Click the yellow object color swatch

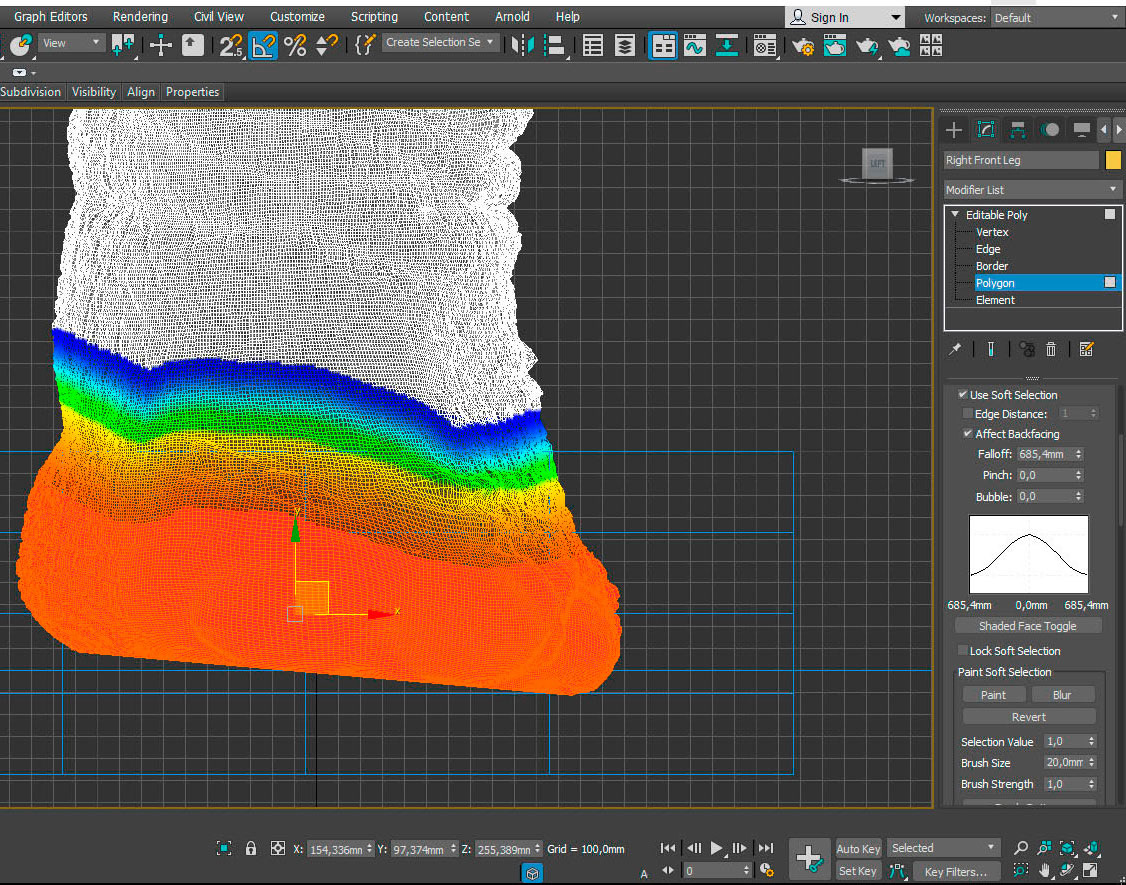point(1113,160)
